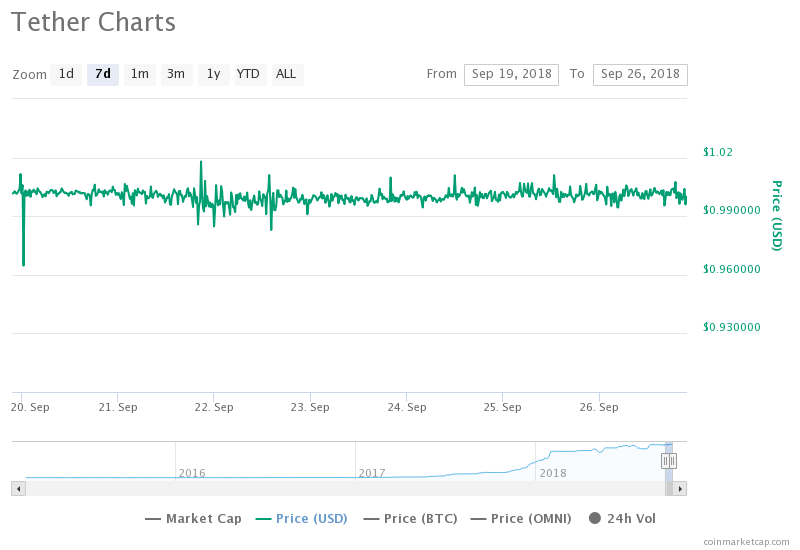Click the 2018 label in navigator

tap(553, 473)
